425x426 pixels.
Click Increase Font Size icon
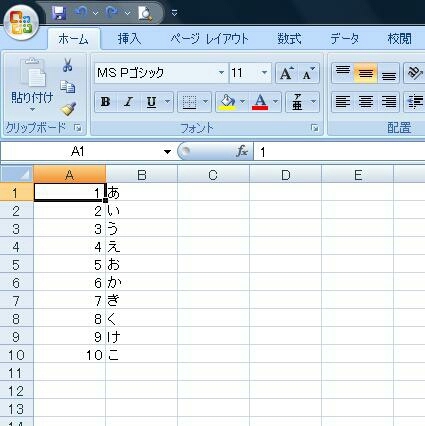286,73
